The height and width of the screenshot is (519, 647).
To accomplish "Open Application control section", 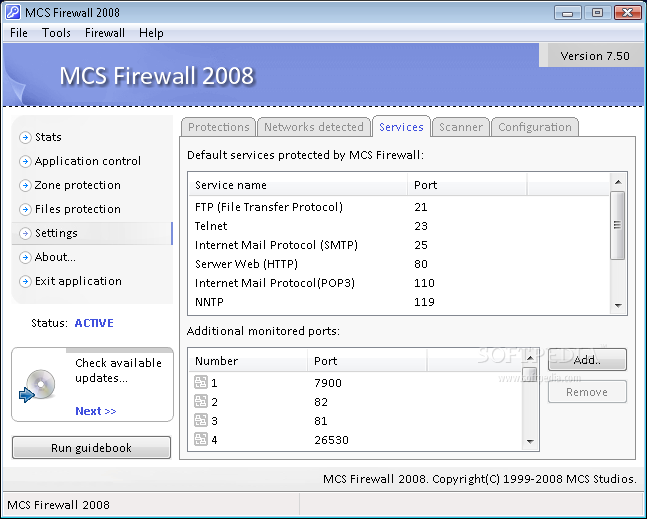I will tap(88, 161).
